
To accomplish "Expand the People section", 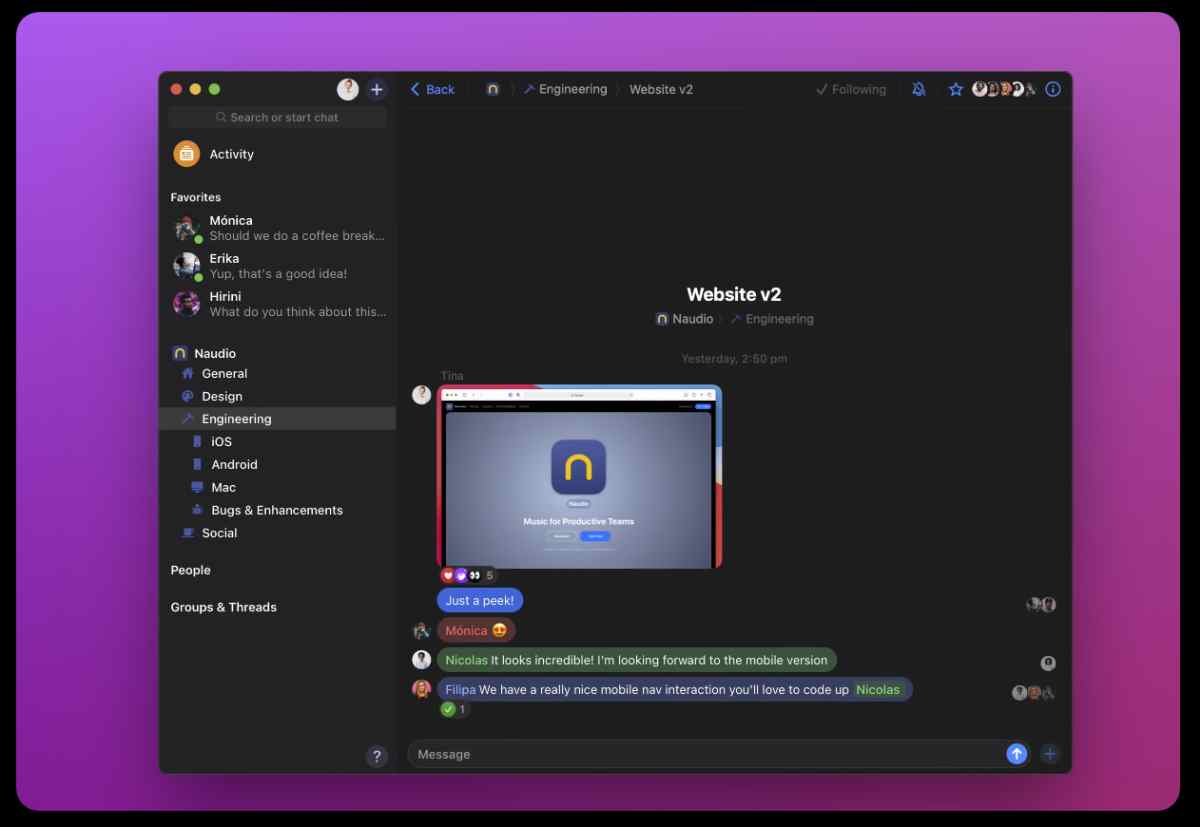I will point(190,570).
